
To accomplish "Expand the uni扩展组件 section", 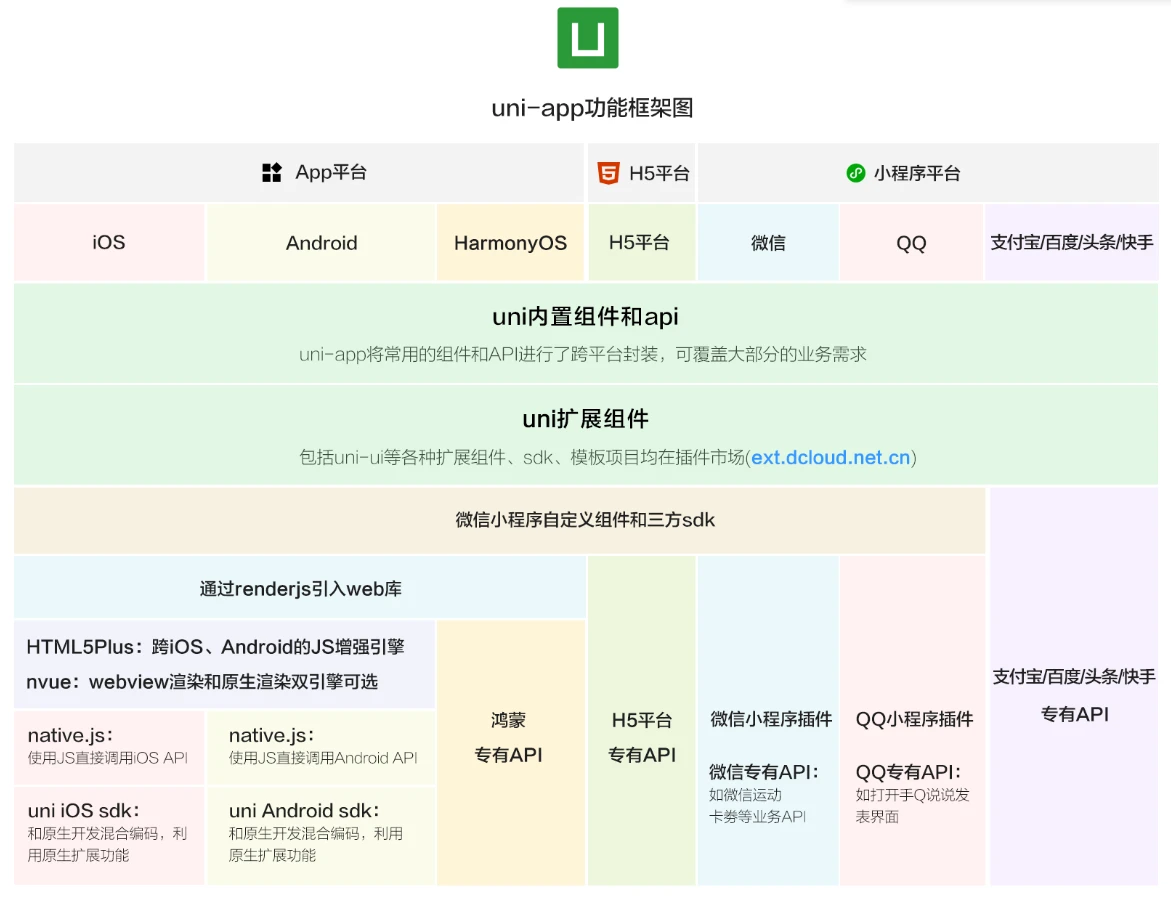I will 585,434.
